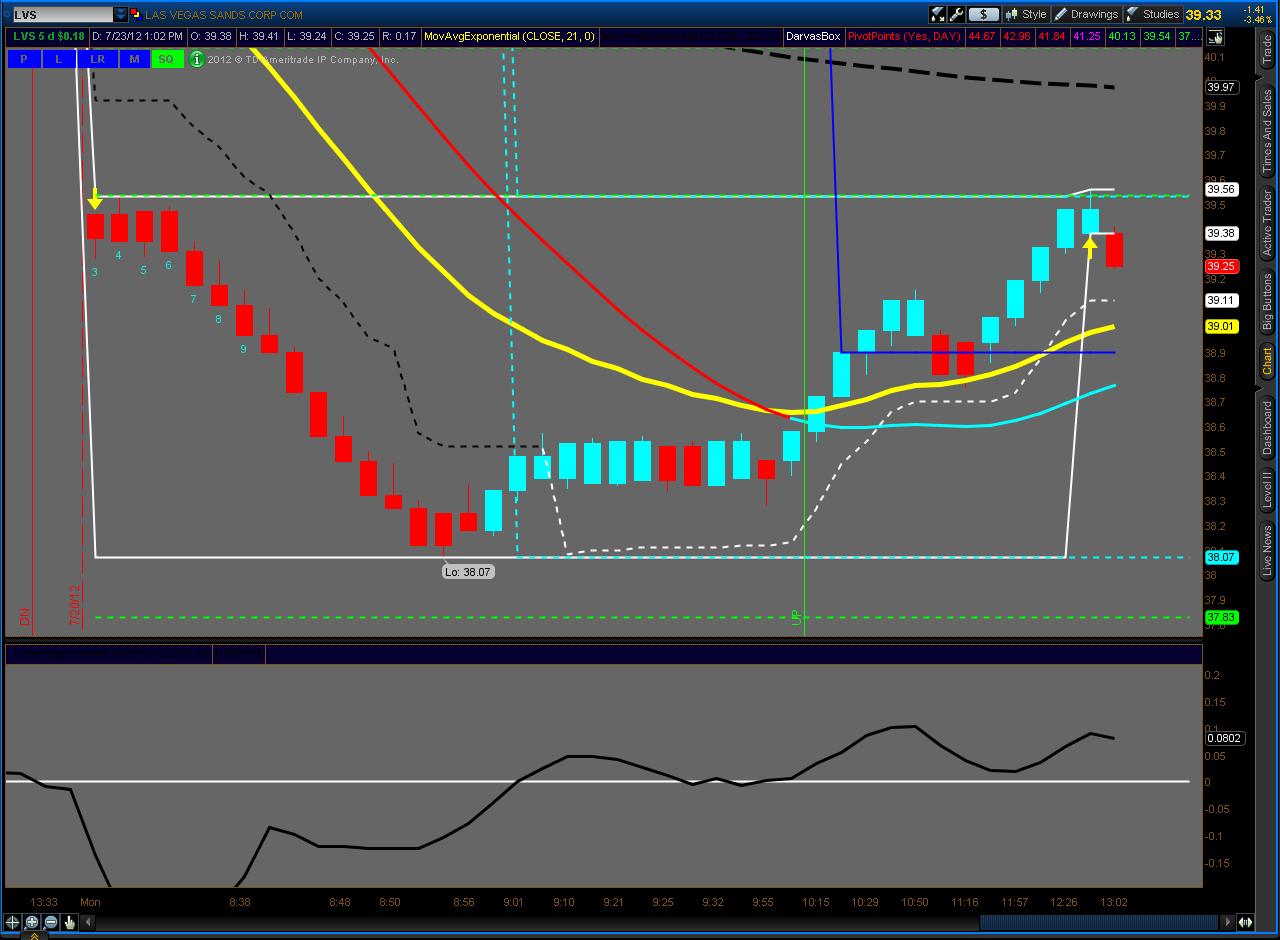Click the blue M label button
The image size is (1280, 940).
[134, 59]
